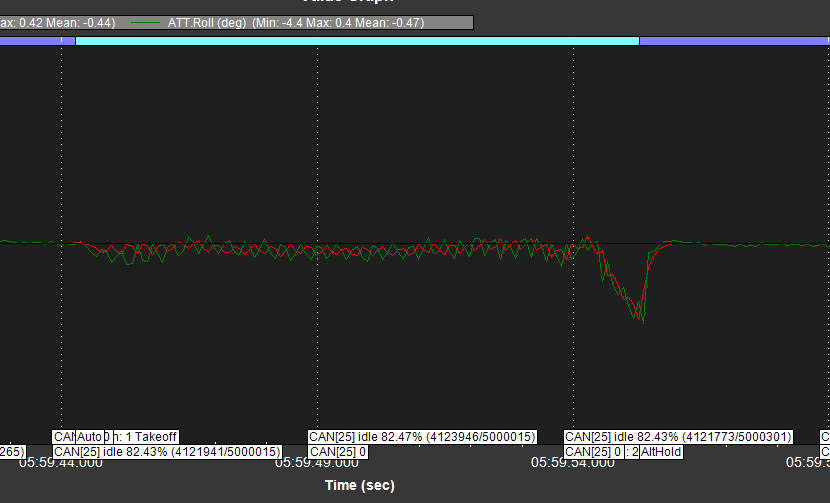The height and width of the screenshot is (503, 830).
Task: Click the AltHold mode label
Action: click(x=661, y=452)
